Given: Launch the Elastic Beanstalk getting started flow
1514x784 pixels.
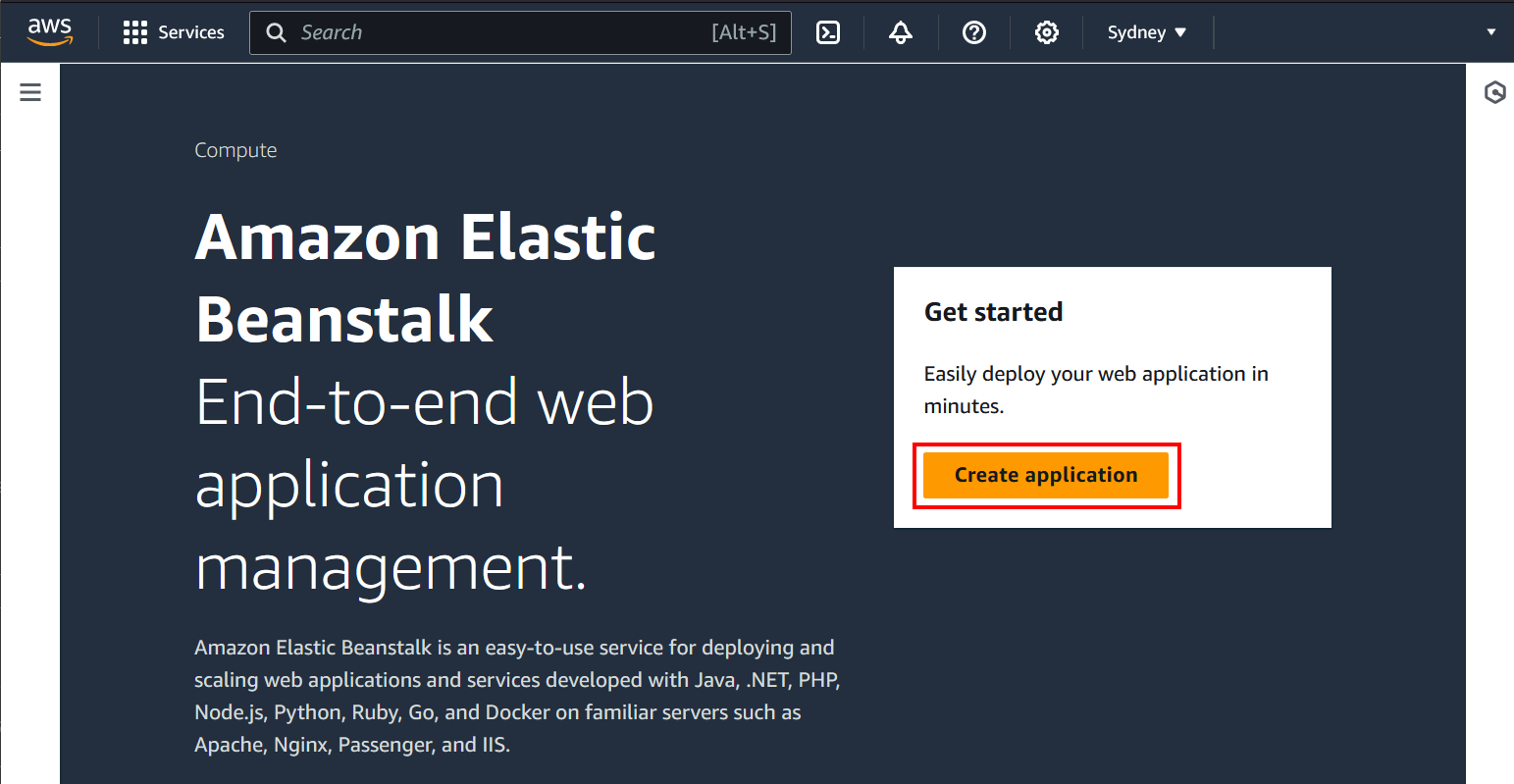Looking at the screenshot, I should click(x=1046, y=475).
